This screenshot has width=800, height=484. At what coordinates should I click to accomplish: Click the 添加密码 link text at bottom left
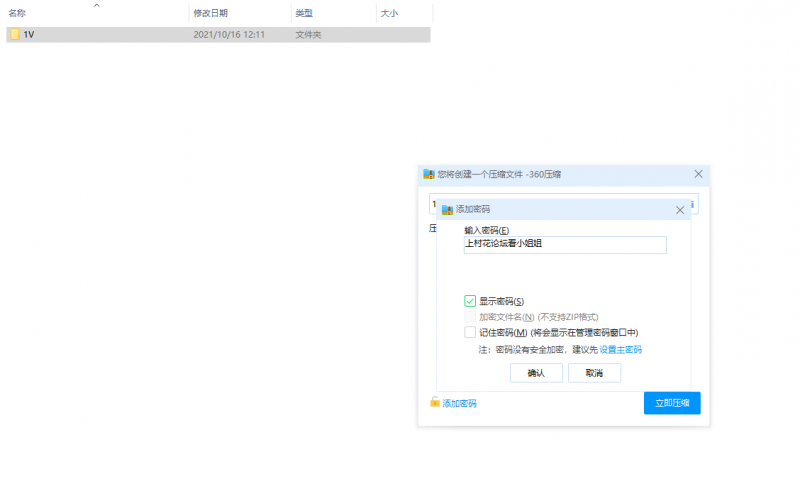(460, 403)
